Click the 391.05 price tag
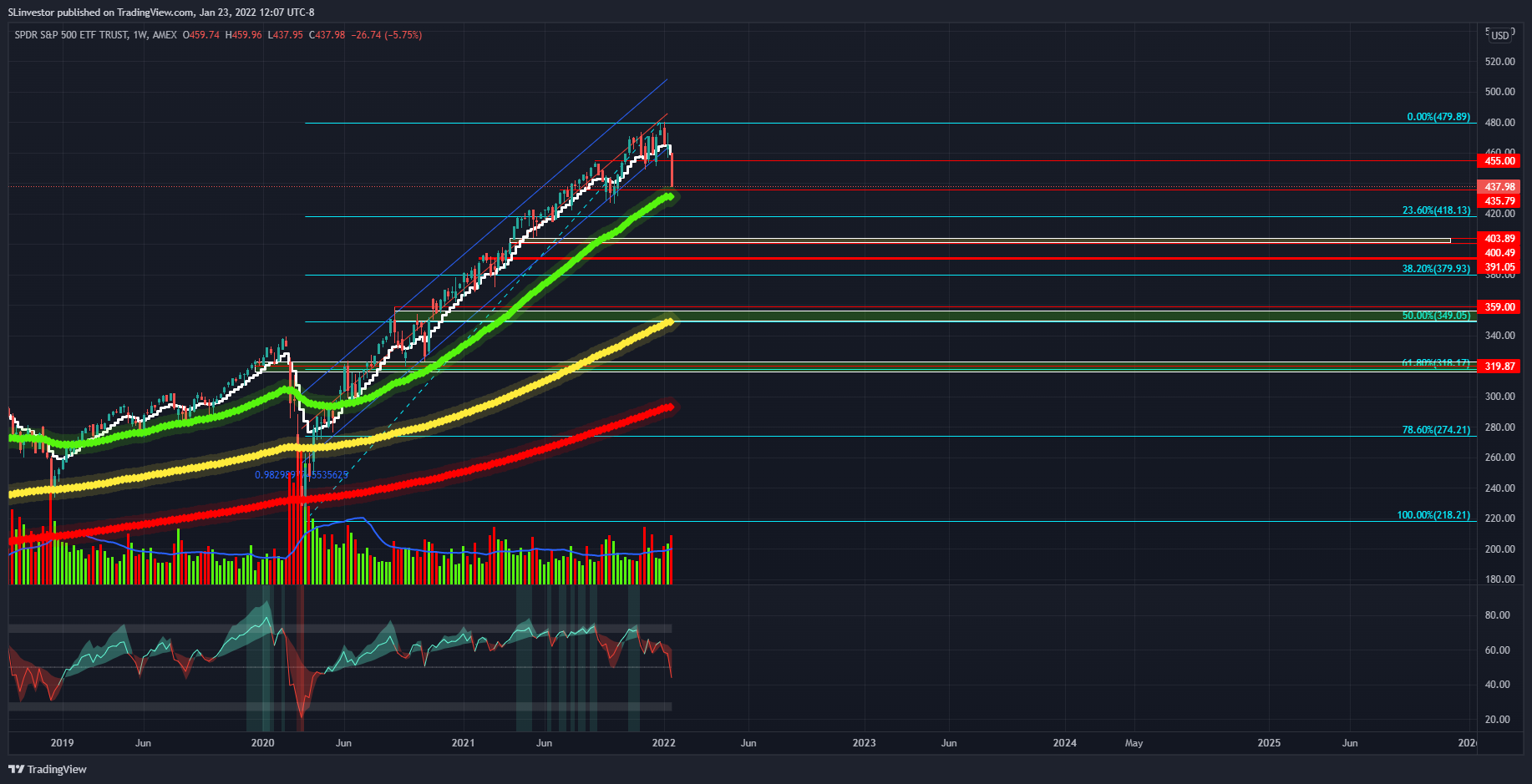Viewport: 1532px width, 784px height. tap(1499, 267)
